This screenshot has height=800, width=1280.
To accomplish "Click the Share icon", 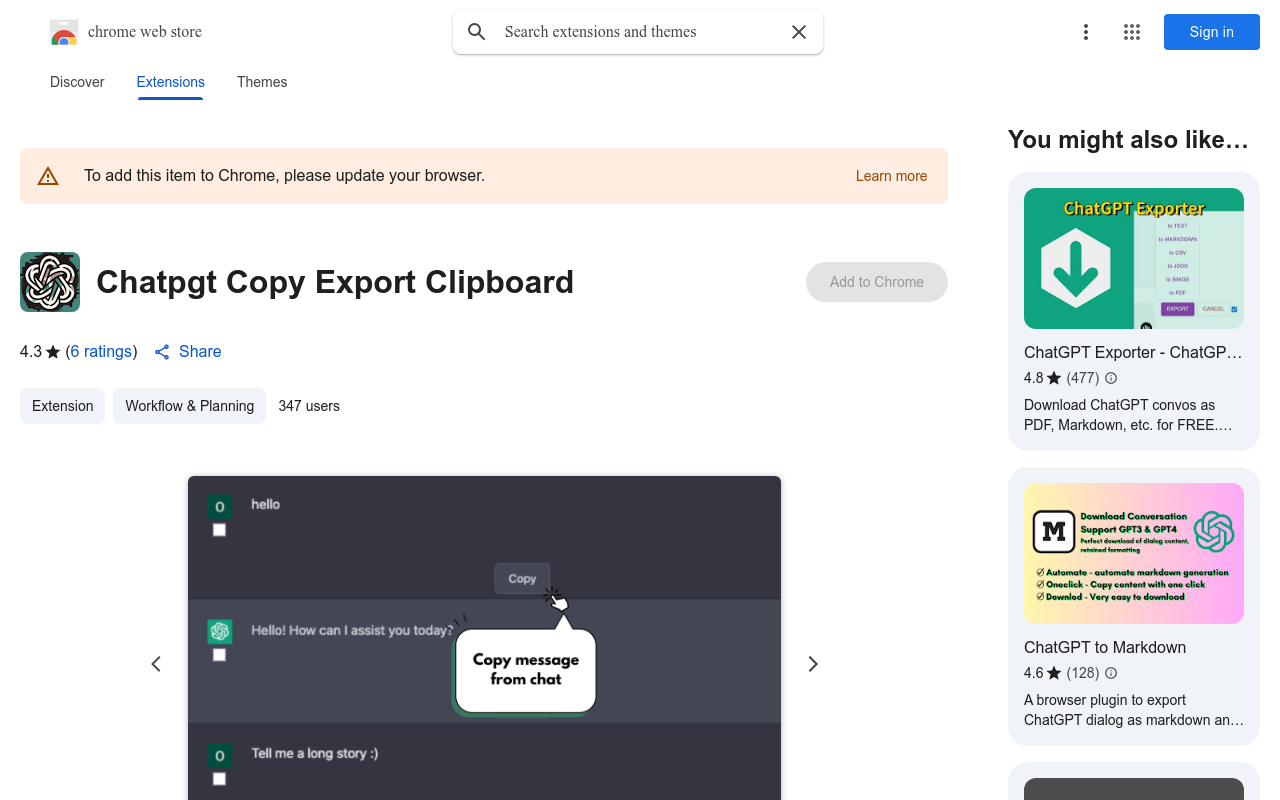I will 162,352.
